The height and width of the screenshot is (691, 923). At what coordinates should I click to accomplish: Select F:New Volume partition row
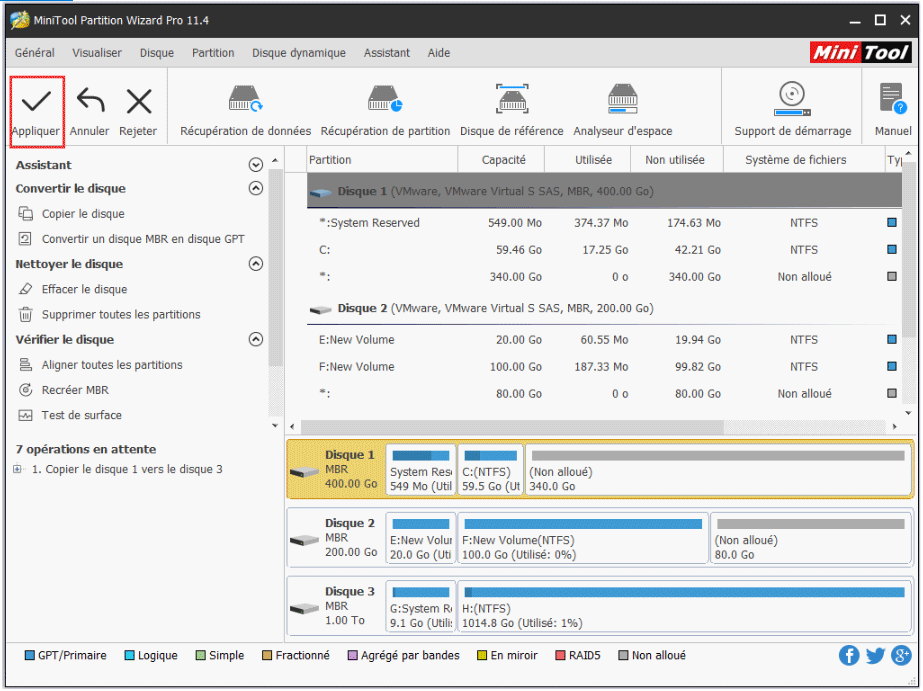605,367
